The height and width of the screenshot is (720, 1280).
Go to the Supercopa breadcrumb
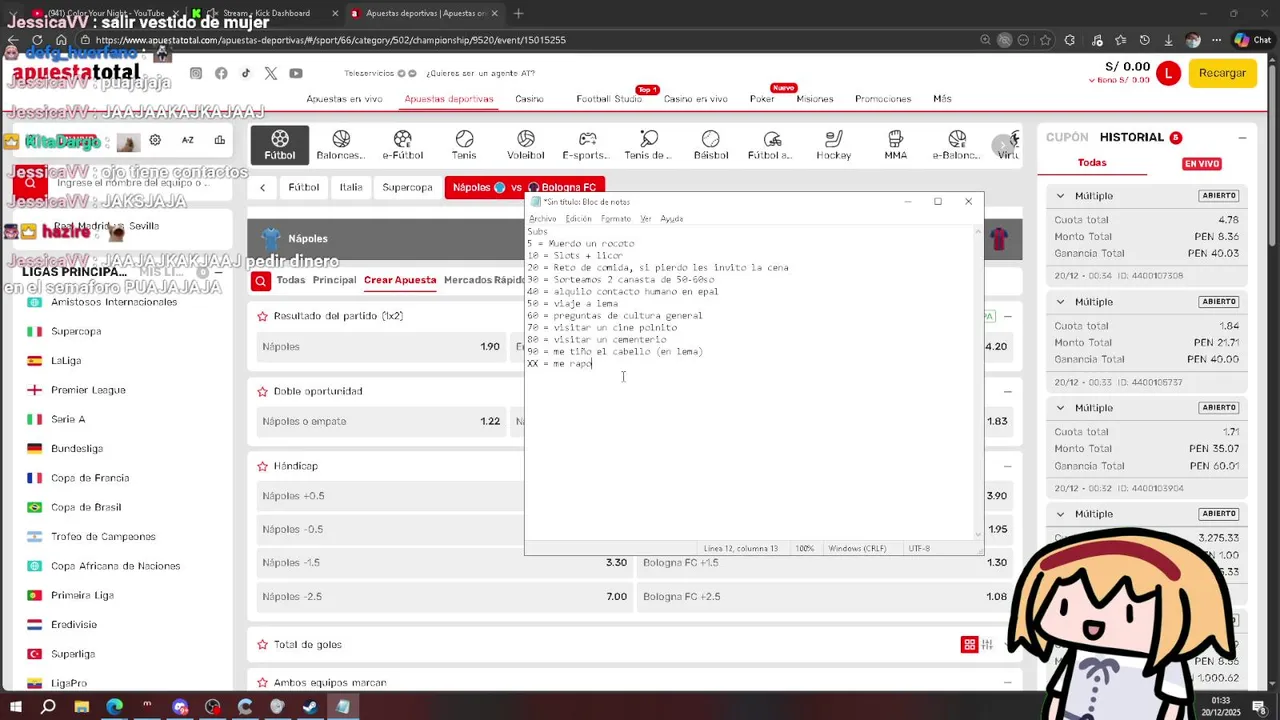tap(407, 187)
